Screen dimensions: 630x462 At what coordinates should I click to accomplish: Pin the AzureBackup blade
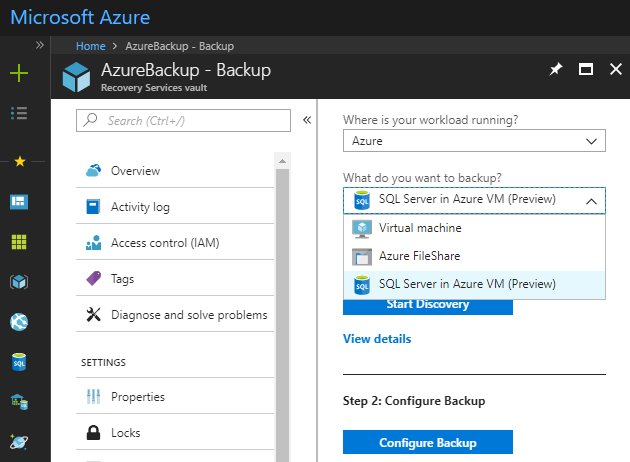click(556, 70)
